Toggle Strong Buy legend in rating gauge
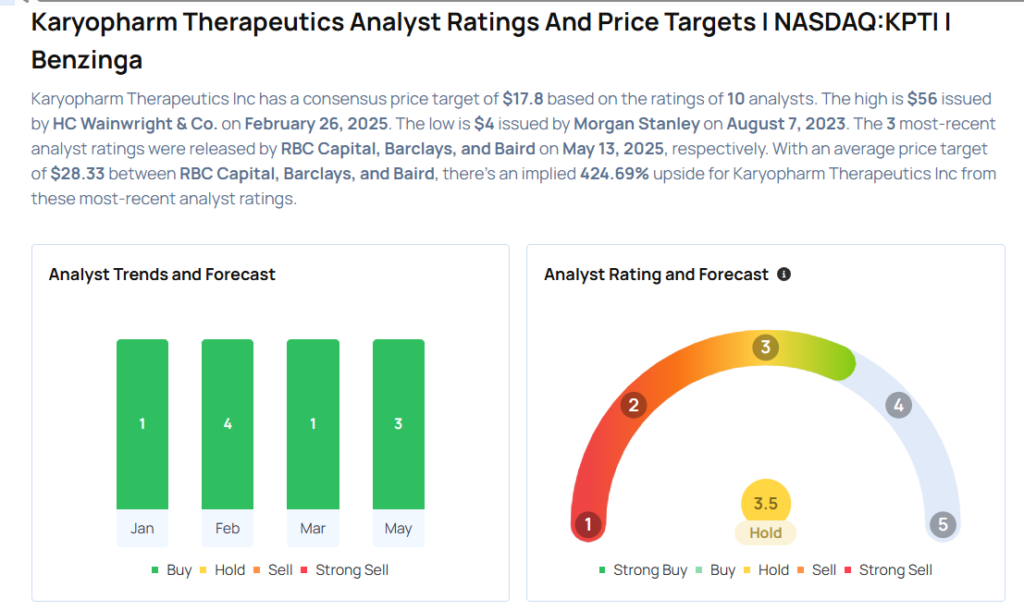Viewport: 1024px width, 611px height. click(x=643, y=570)
